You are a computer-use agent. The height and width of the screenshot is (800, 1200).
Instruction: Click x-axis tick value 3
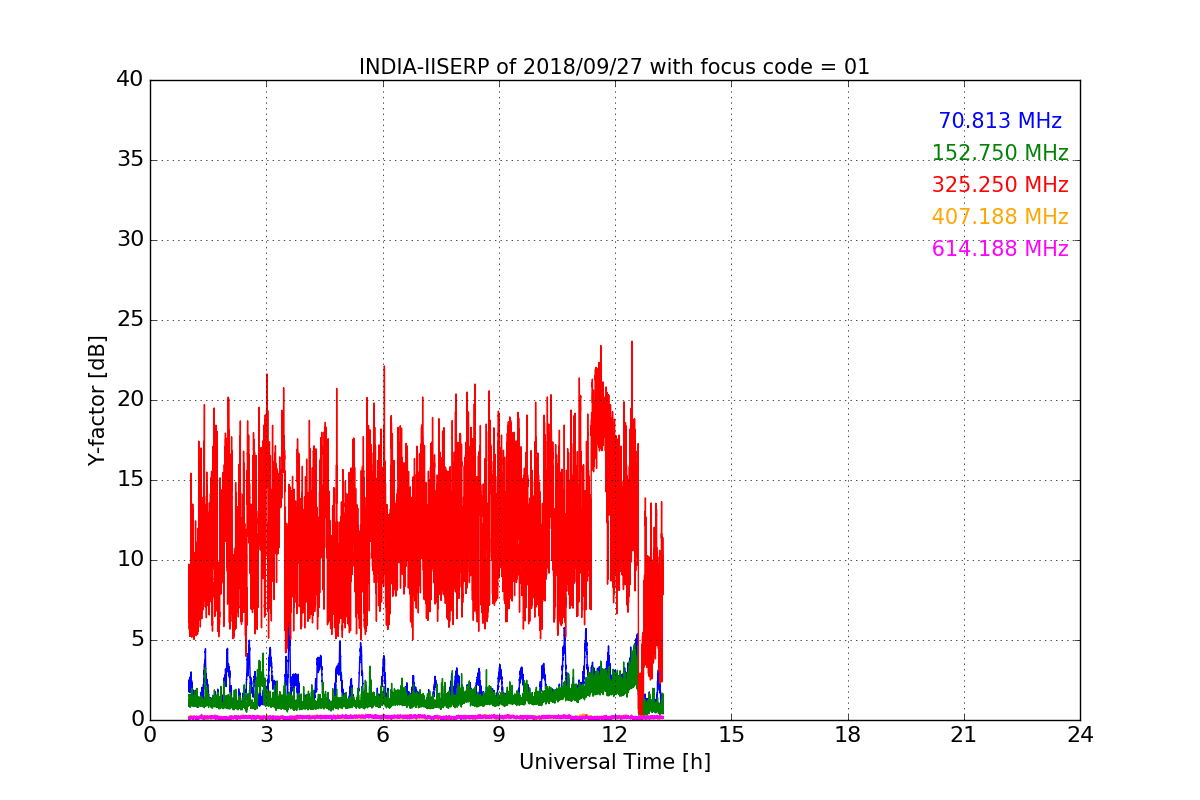pyautogui.click(x=266, y=735)
